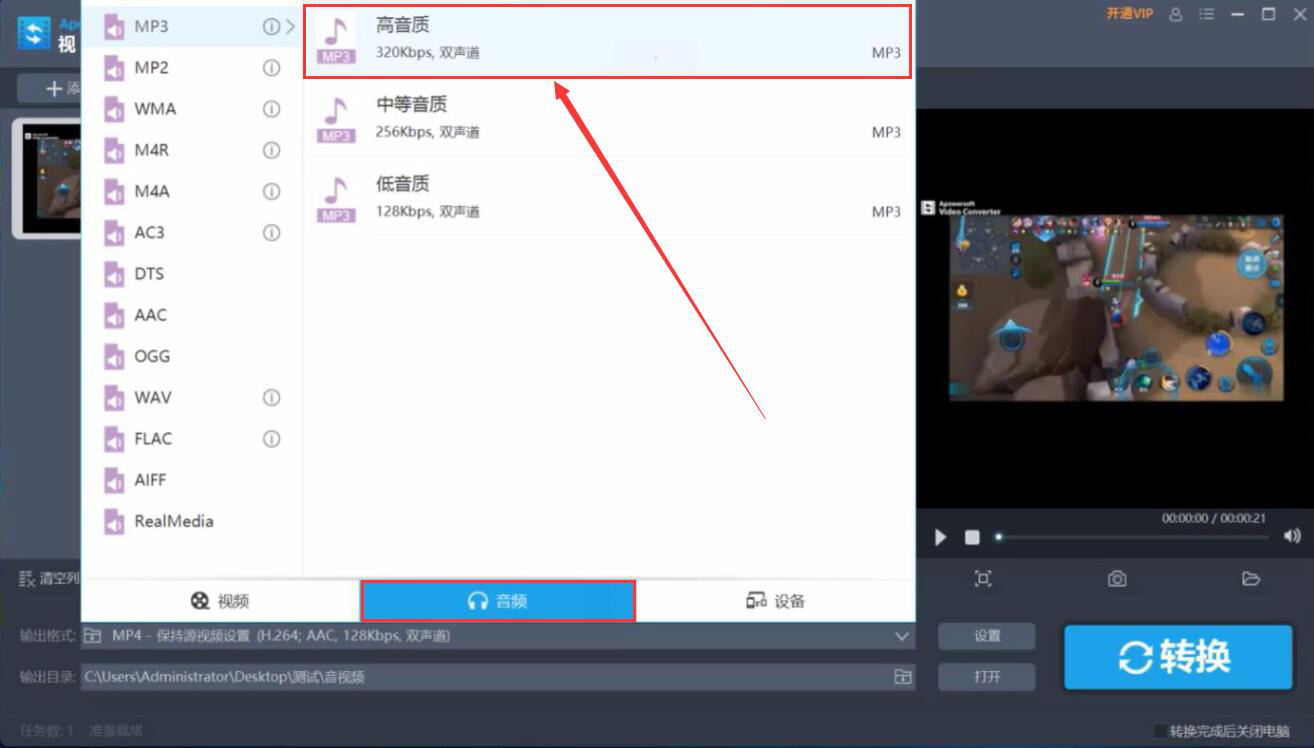This screenshot has height=748, width=1314.
Task: Select the video file thumbnail in list
Action: [x=47, y=178]
